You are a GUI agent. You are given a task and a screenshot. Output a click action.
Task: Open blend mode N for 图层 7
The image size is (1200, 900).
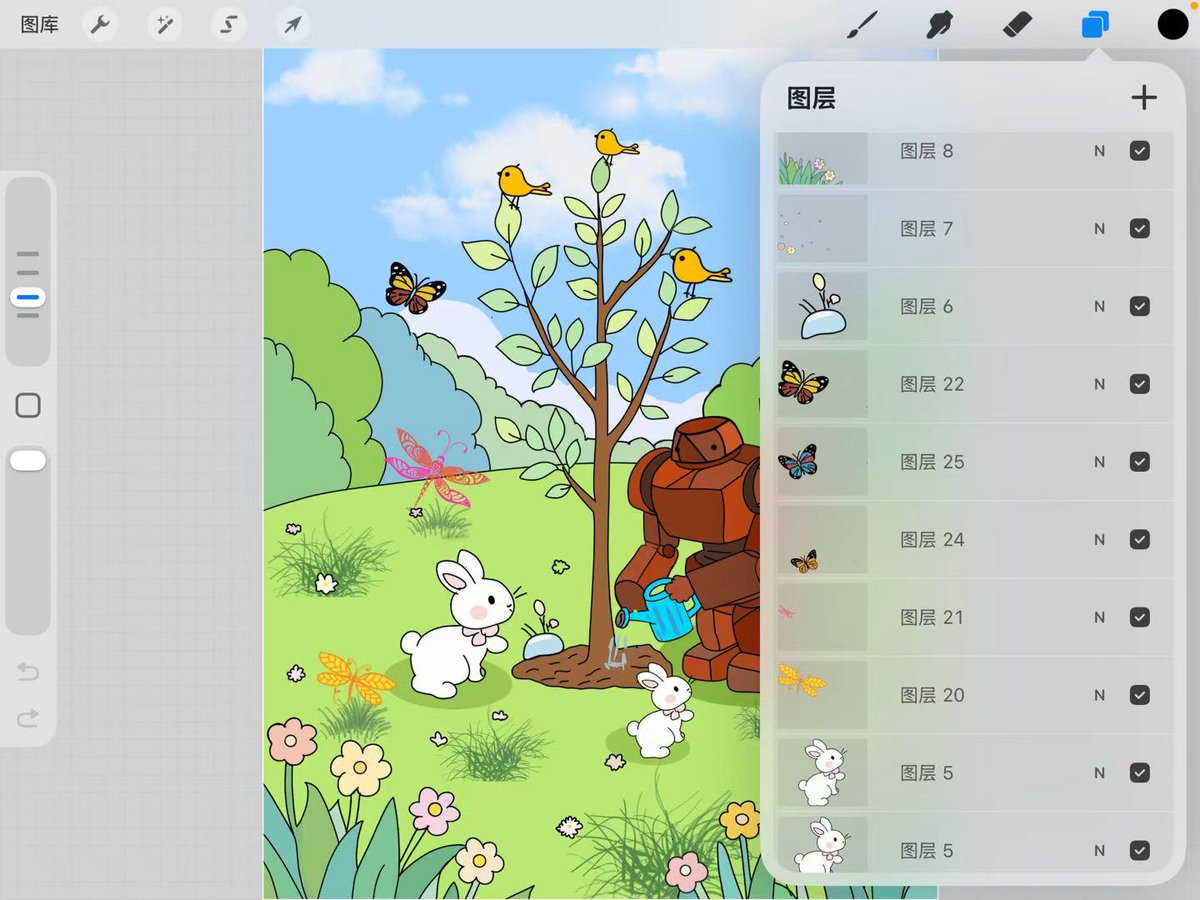(x=1099, y=228)
